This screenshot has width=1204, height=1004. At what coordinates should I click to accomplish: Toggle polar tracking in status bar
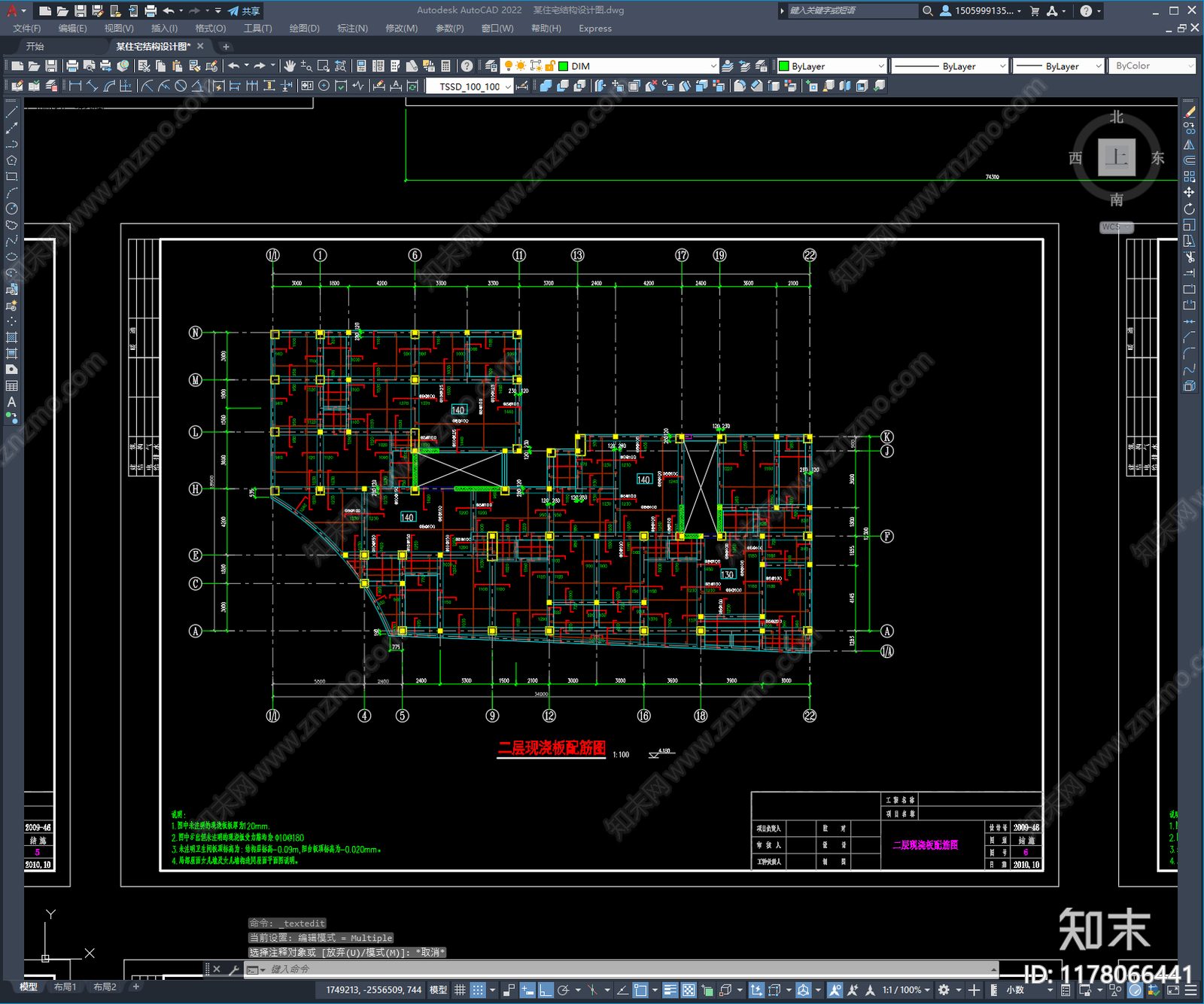[564, 990]
